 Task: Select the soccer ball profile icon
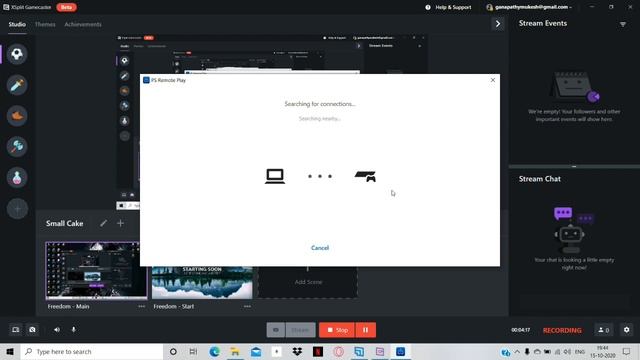17,54
